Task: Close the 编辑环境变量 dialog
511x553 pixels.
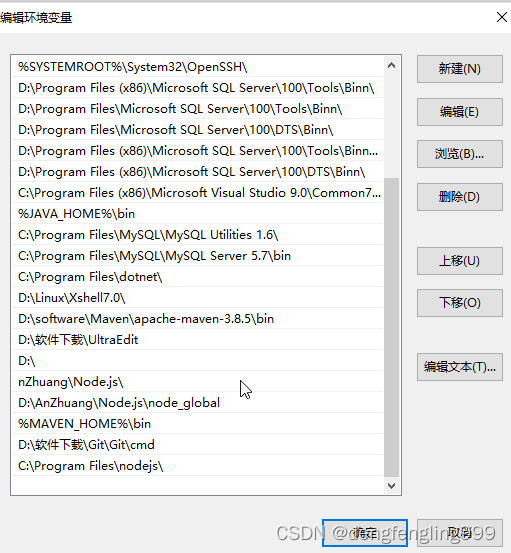Action: 501,17
